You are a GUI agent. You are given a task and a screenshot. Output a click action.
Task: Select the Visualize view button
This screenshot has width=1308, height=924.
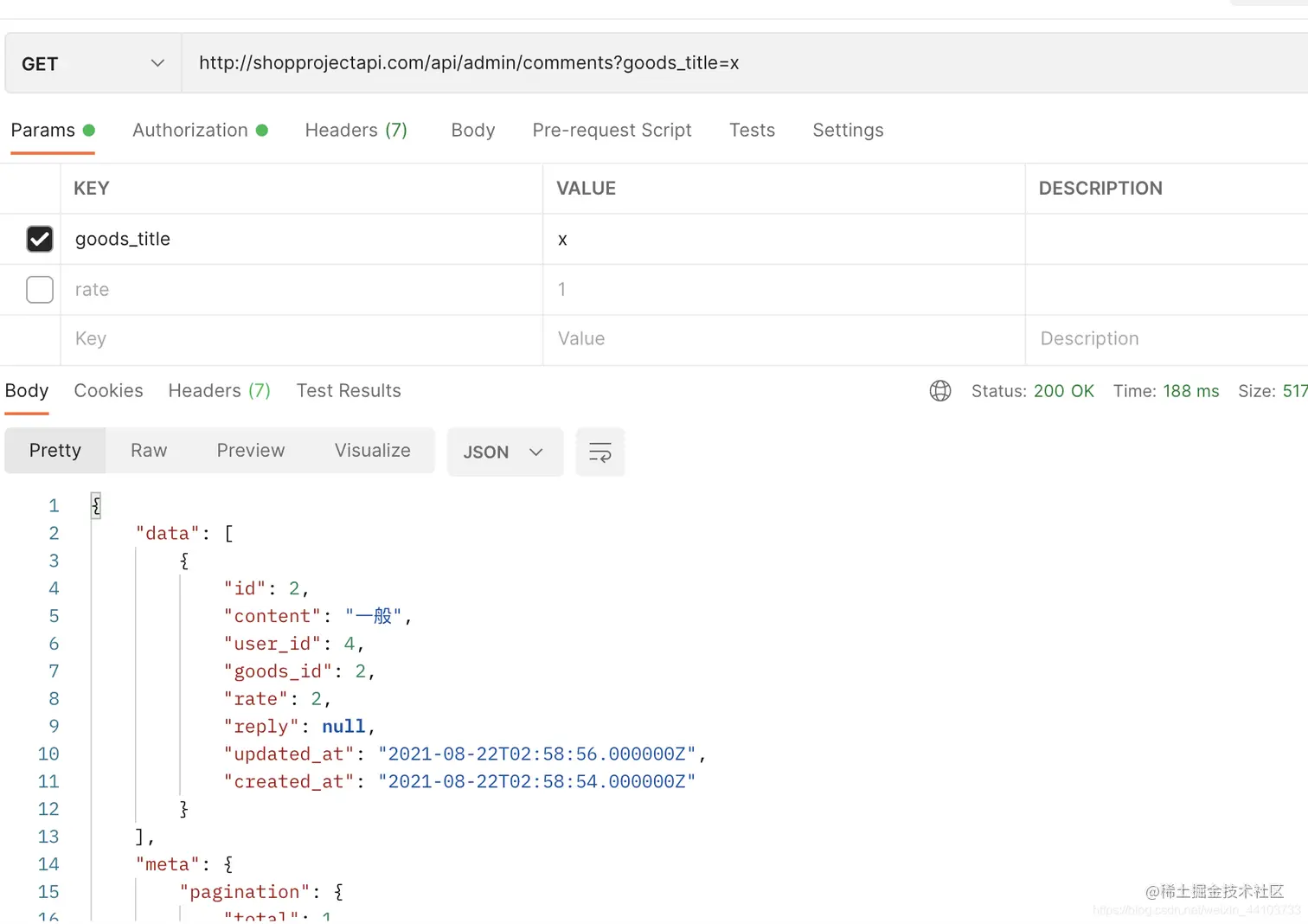pos(373,451)
